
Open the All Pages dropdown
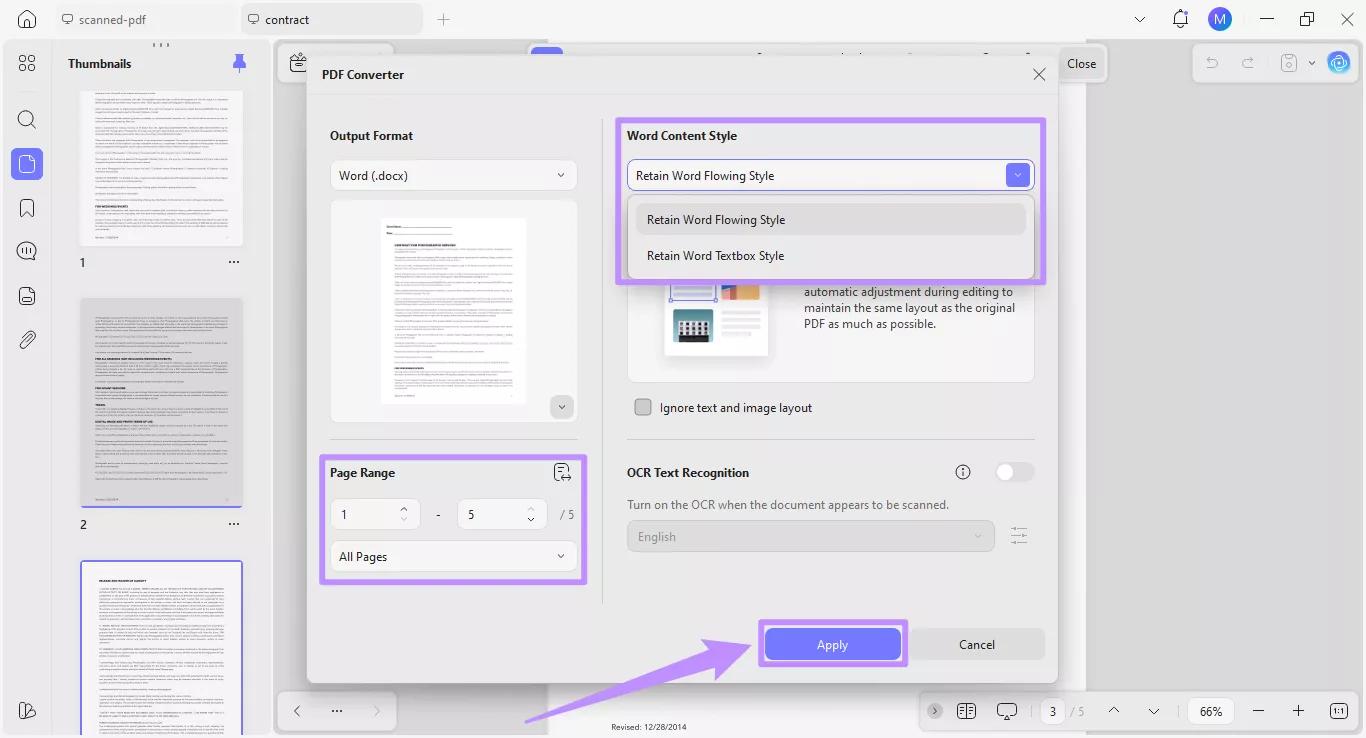[x=453, y=556]
